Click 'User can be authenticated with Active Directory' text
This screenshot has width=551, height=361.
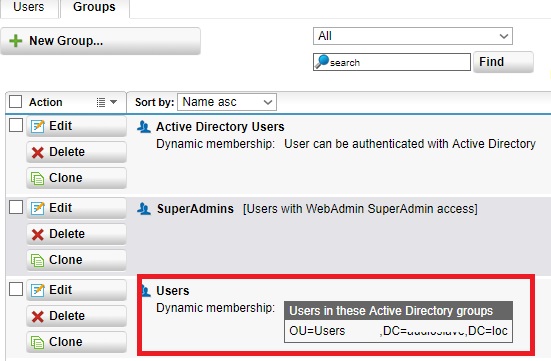point(410,144)
